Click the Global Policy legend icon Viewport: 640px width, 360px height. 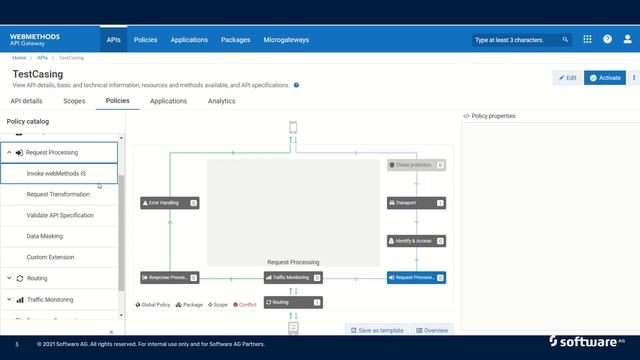click(138, 304)
